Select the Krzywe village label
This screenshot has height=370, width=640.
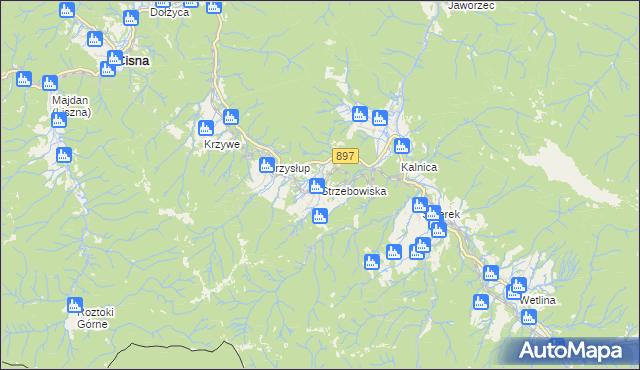(x=222, y=144)
